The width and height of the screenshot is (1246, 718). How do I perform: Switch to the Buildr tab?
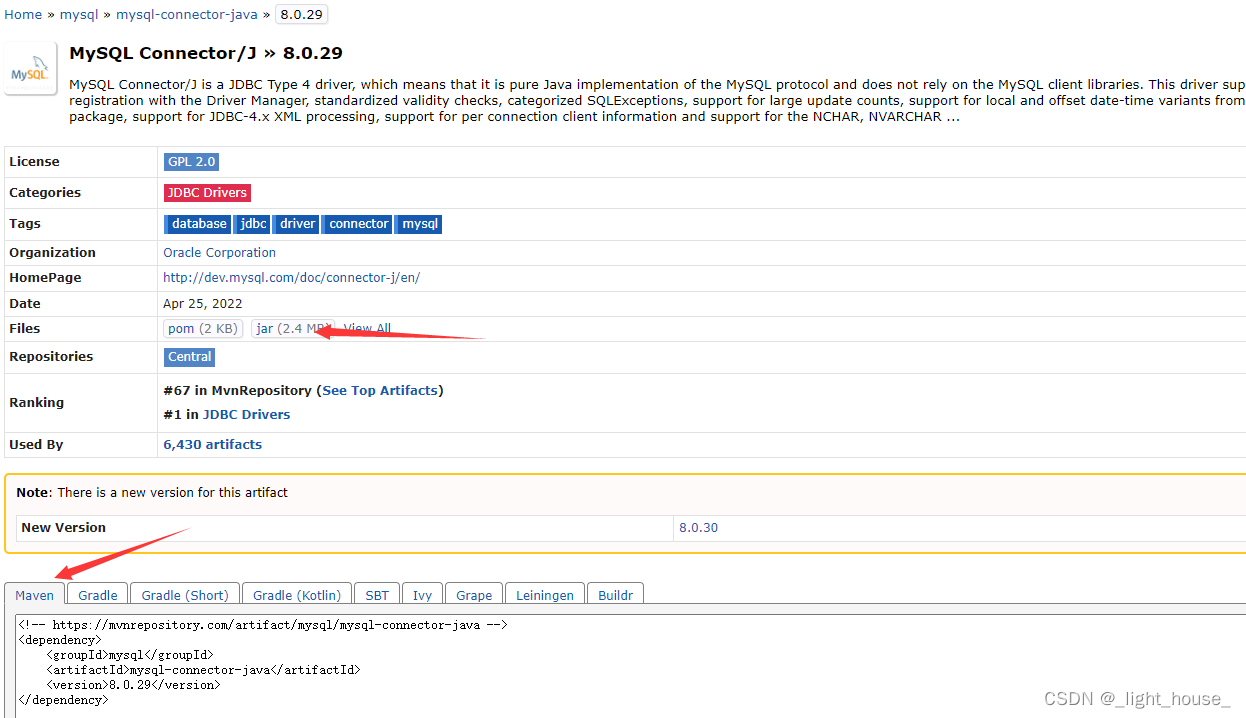coord(616,594)
